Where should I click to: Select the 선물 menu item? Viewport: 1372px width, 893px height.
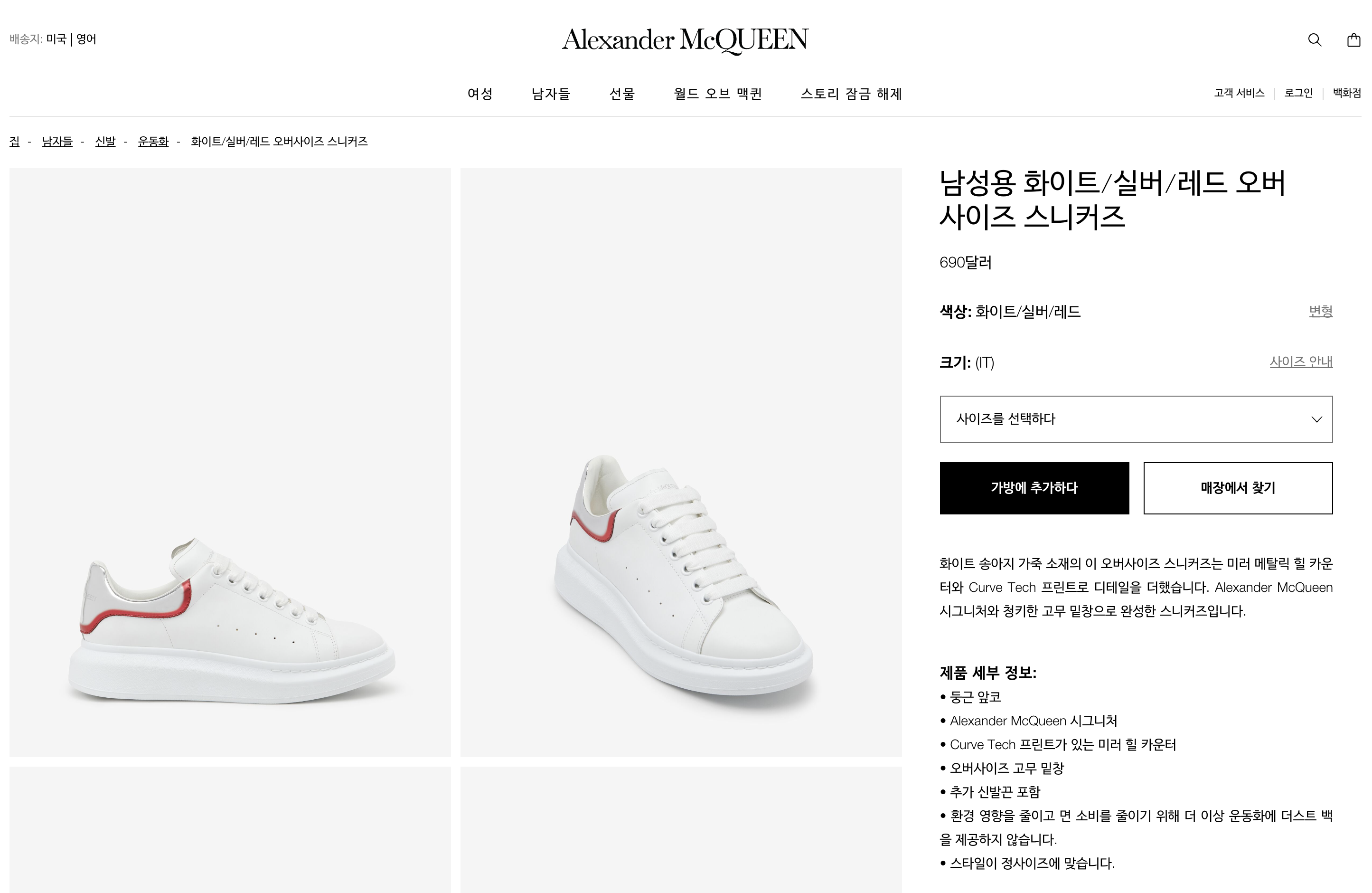(x=622, y=94)
